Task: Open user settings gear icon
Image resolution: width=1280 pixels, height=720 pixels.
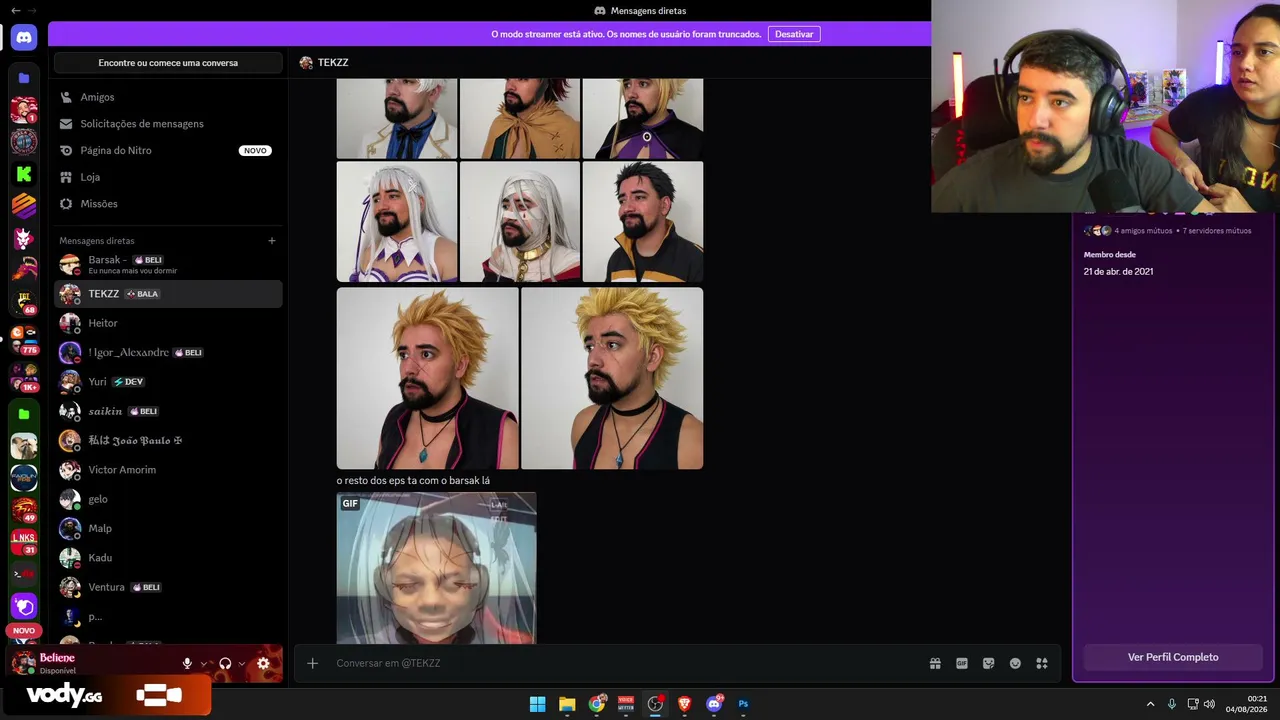Action: tap(264, 663)
